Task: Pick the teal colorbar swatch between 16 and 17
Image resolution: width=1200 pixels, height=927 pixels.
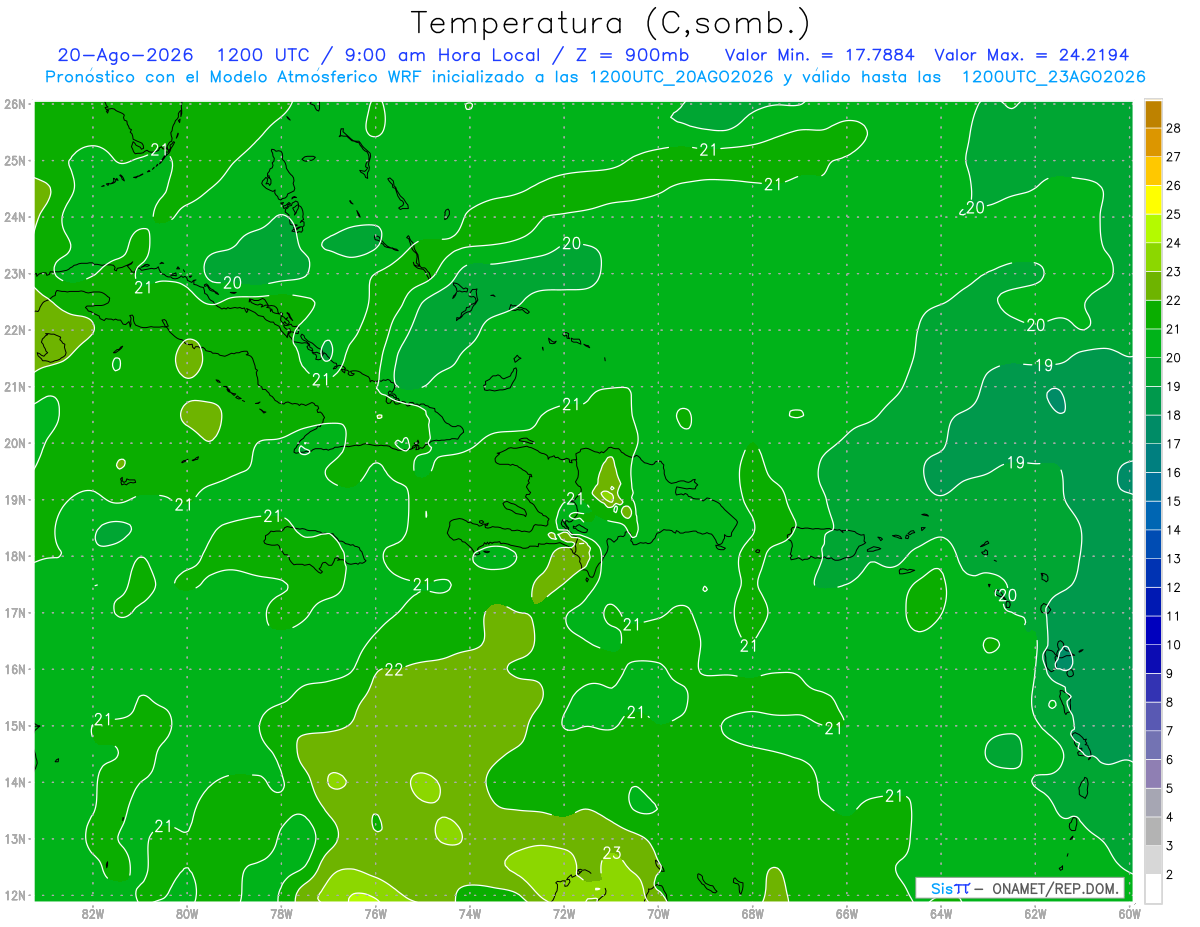Action: click(1153, 458)
